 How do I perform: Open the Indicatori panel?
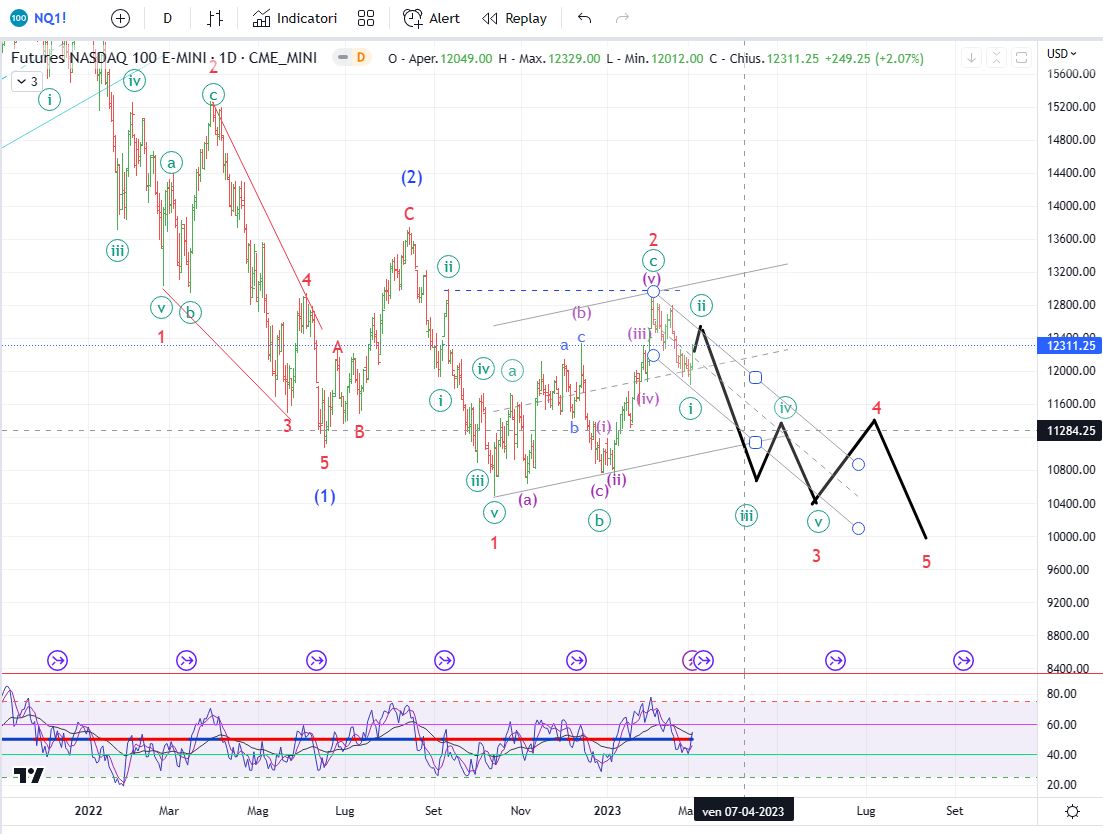point(295,18)
